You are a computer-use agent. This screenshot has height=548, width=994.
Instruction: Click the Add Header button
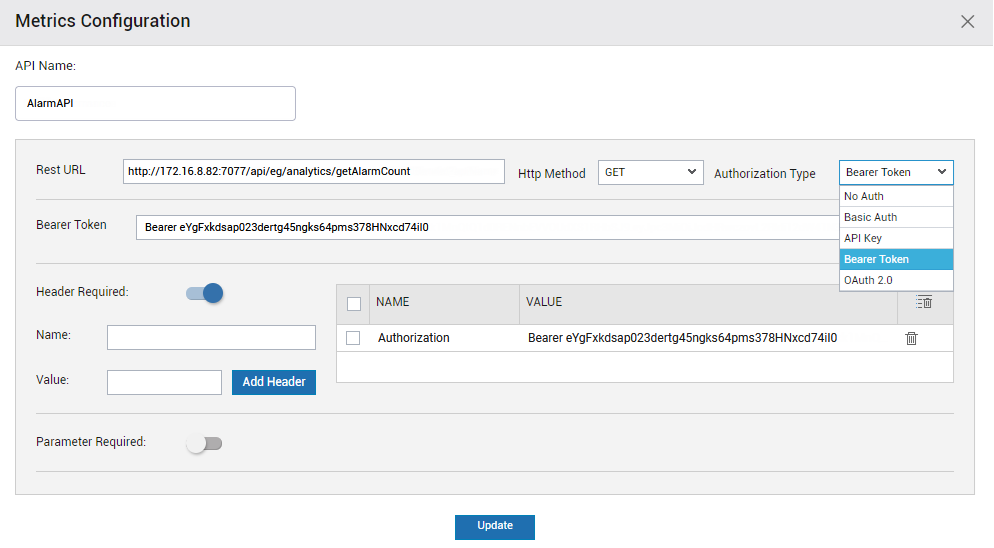point(274,382)
